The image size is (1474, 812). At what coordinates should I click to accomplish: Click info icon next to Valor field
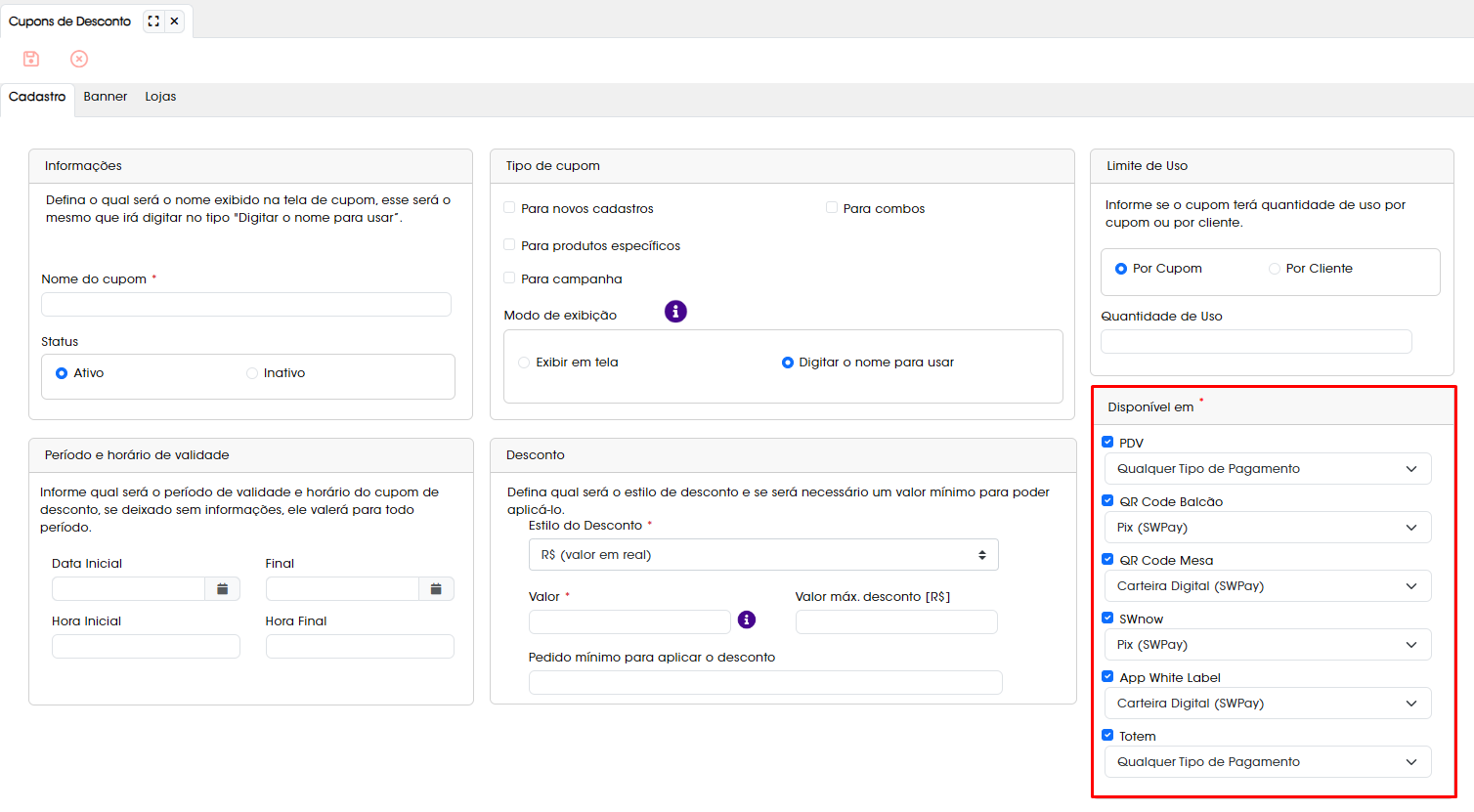pyautogui.click(x=747, y=620)
